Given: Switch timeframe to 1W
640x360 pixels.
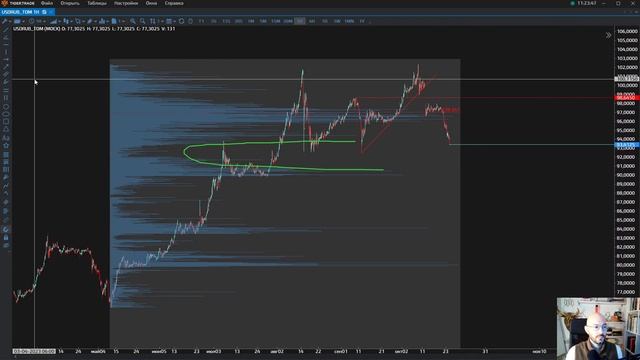Looking at the screenshot, I should (x=337, y=21).
